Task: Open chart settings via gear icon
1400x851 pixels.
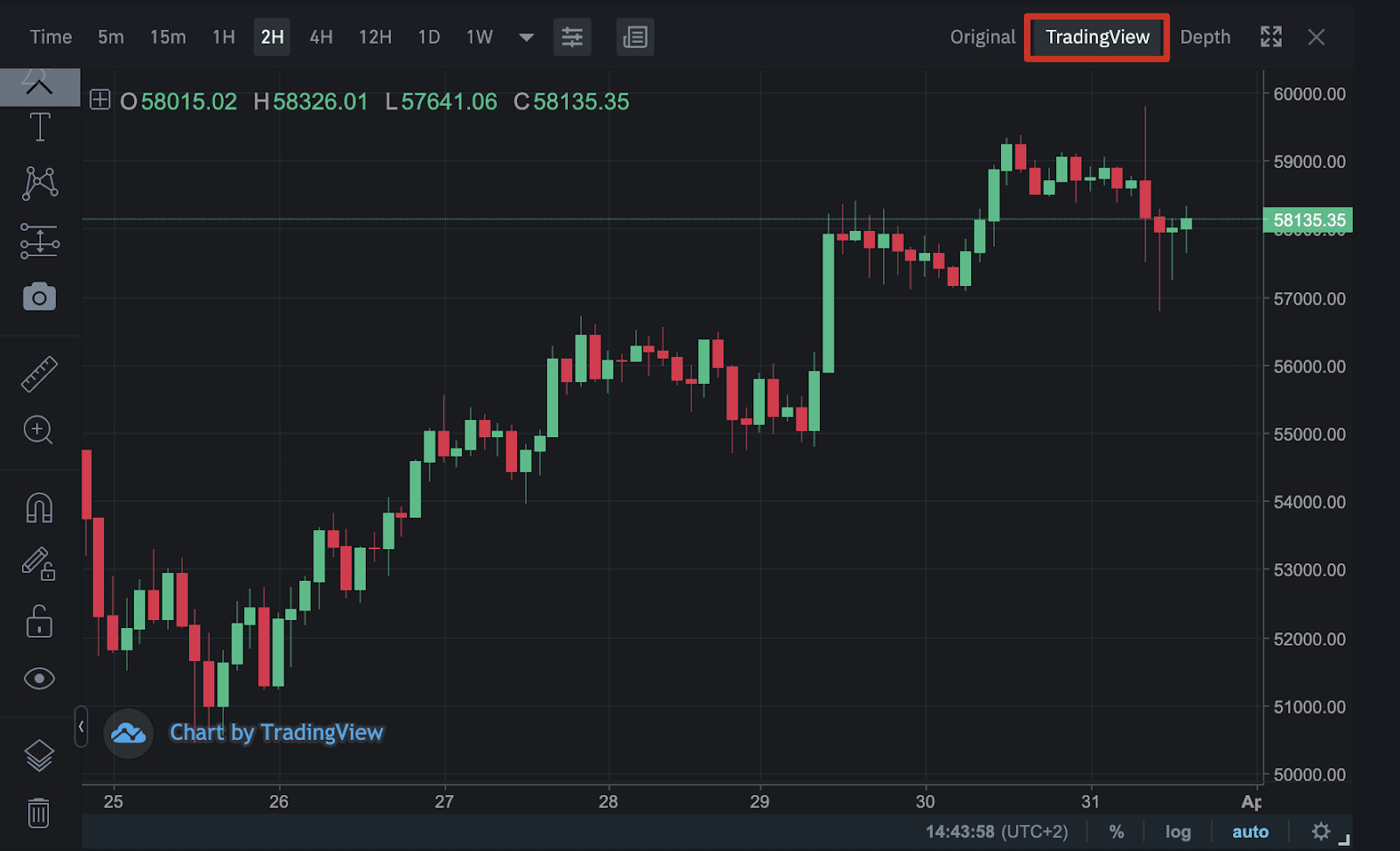Action: tap(1321, 831)
